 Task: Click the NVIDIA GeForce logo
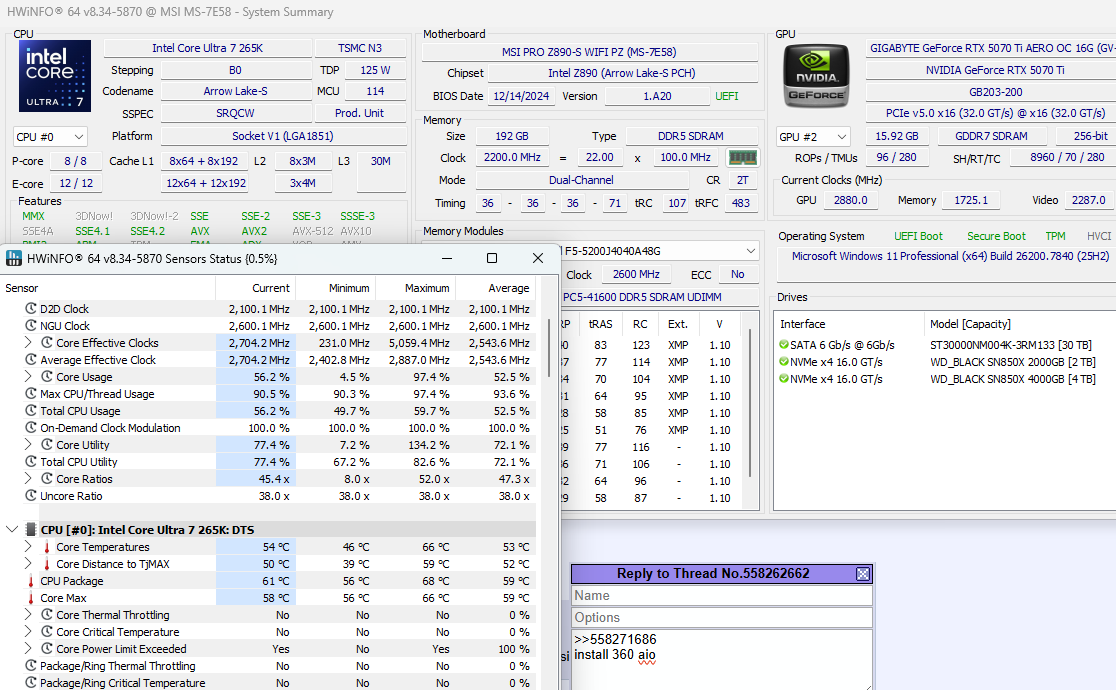[816, 76]
